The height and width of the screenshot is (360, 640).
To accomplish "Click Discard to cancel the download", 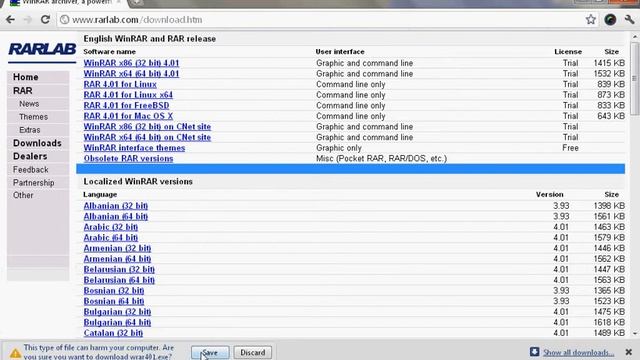I will point(253,353).
